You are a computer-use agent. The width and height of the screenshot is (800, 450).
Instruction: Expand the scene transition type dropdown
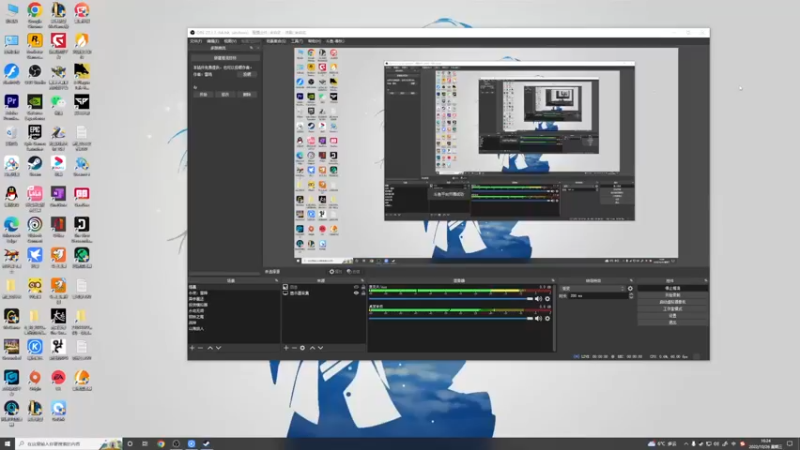coord(592,289)
